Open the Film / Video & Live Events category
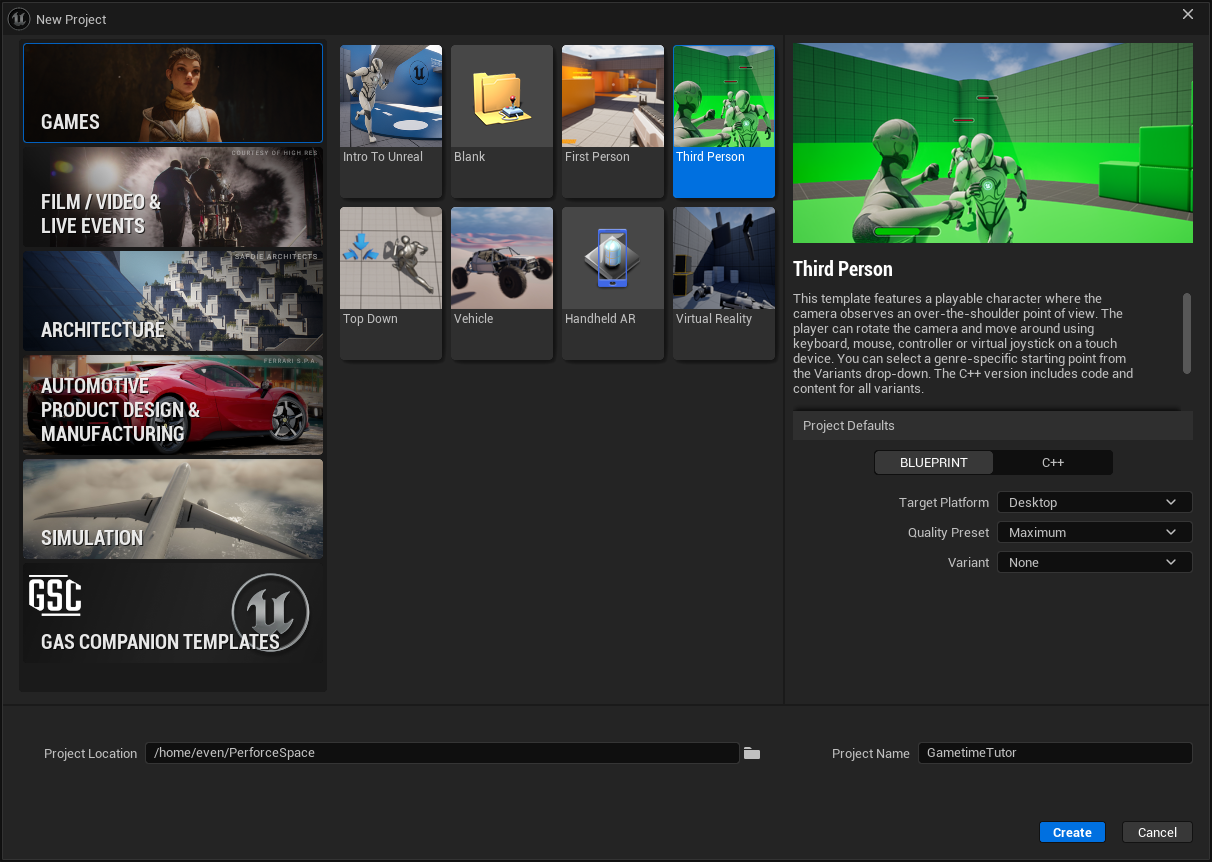The width and height of the screenshot is (1212, 862). click(x=173, y=197)
